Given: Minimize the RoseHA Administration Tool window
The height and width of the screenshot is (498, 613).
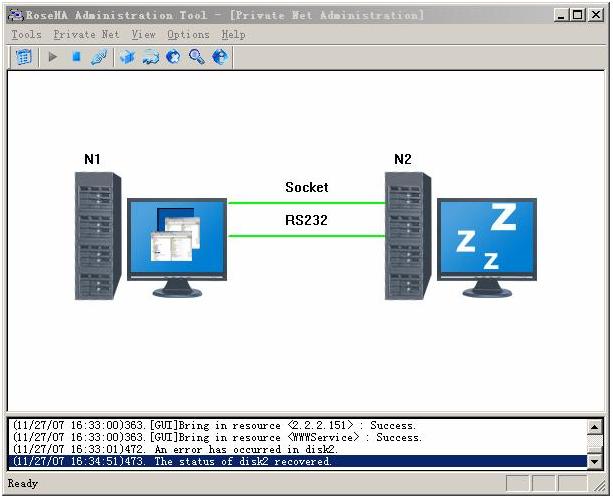Looking at the screenshot, I should point(561,15).
